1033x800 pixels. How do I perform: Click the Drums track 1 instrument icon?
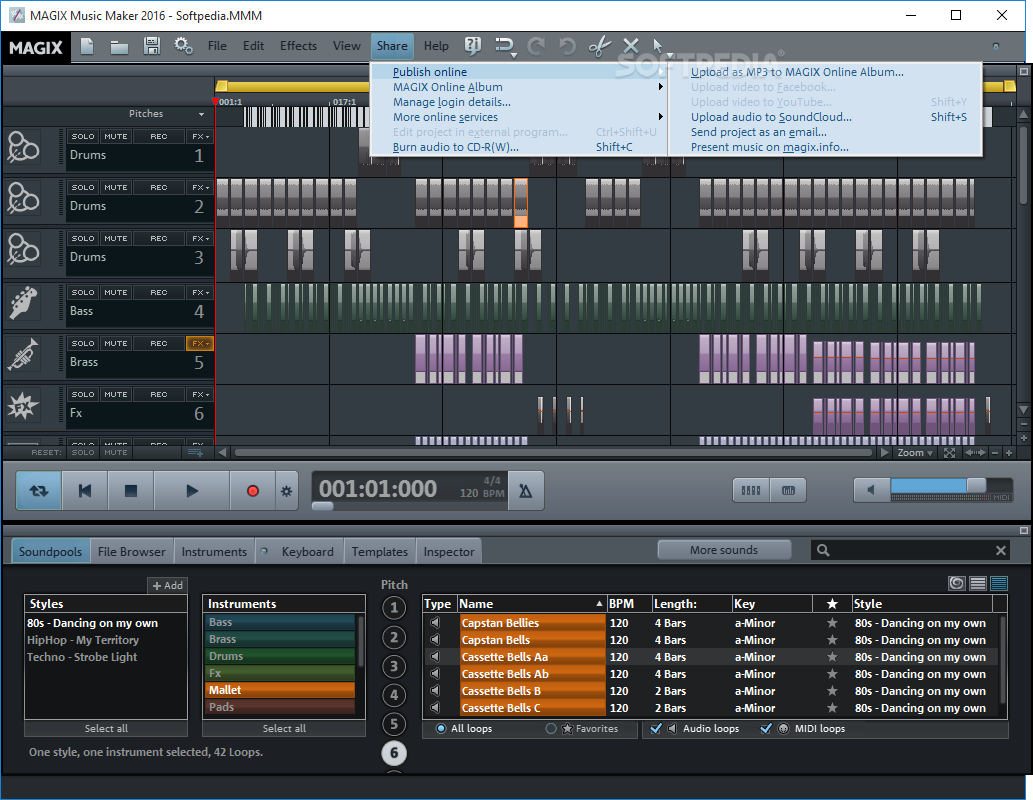click(23, 147)
